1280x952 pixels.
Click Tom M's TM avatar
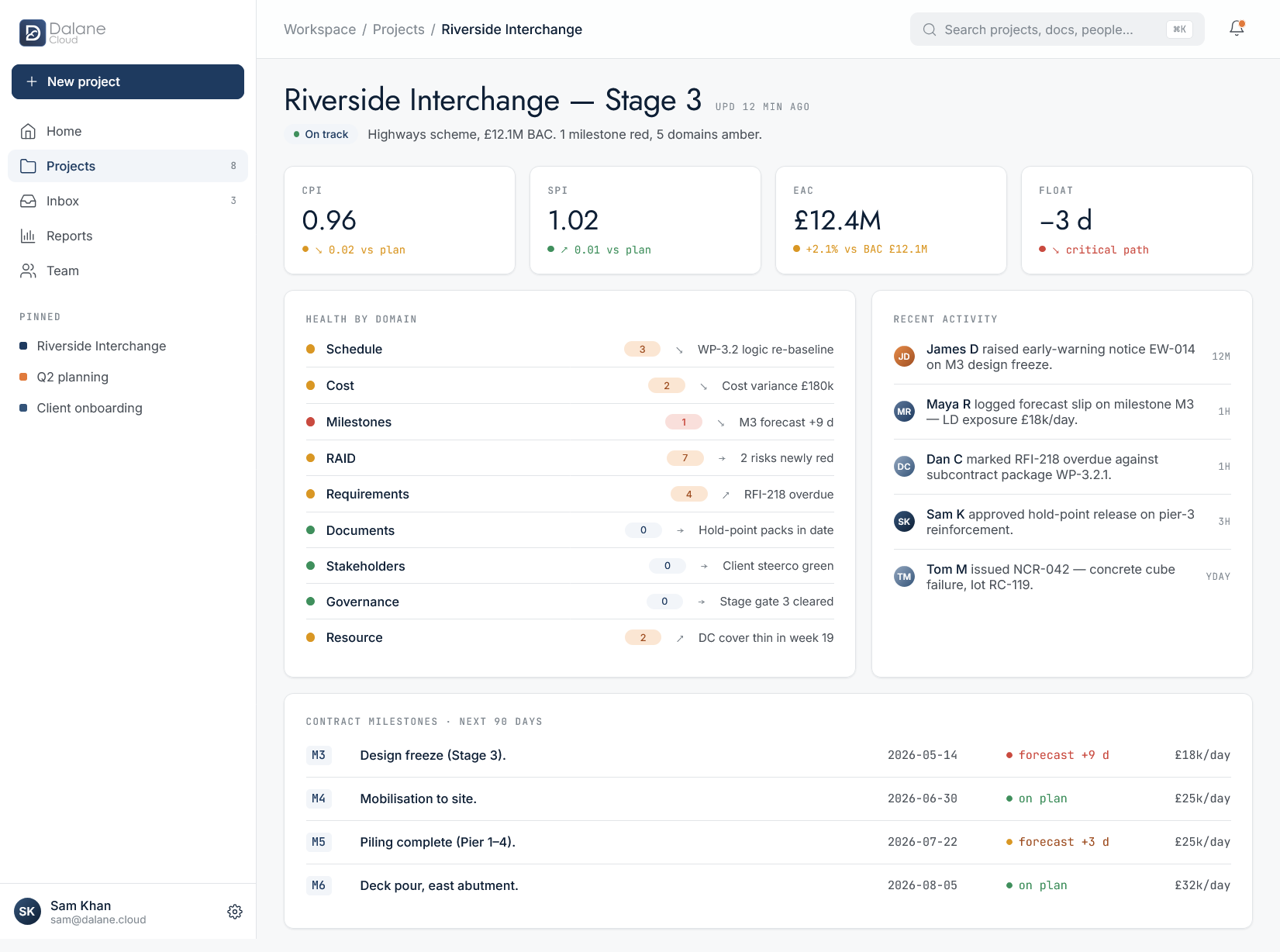pos(904,577)
